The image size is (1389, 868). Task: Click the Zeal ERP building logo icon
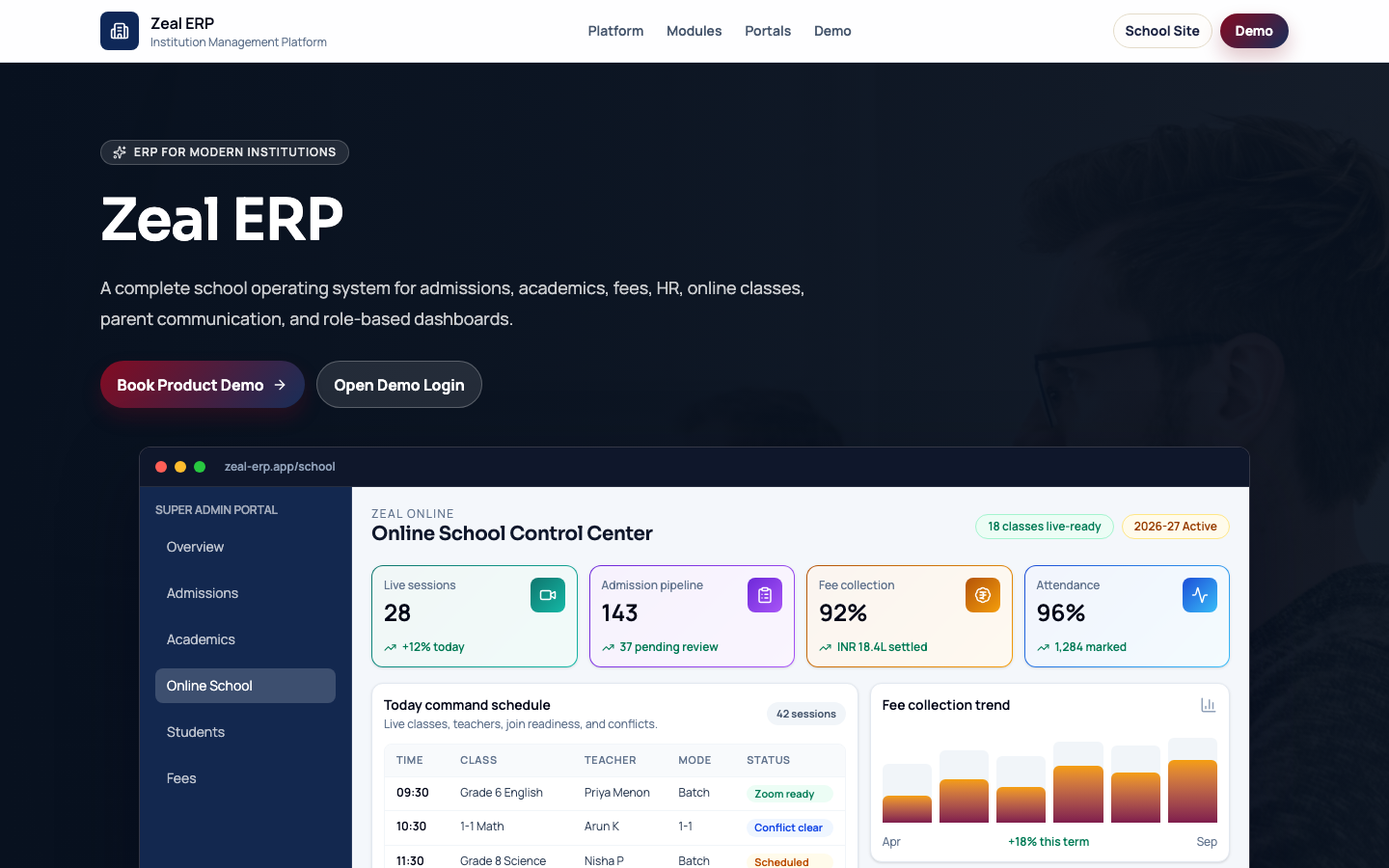[120, 31]
